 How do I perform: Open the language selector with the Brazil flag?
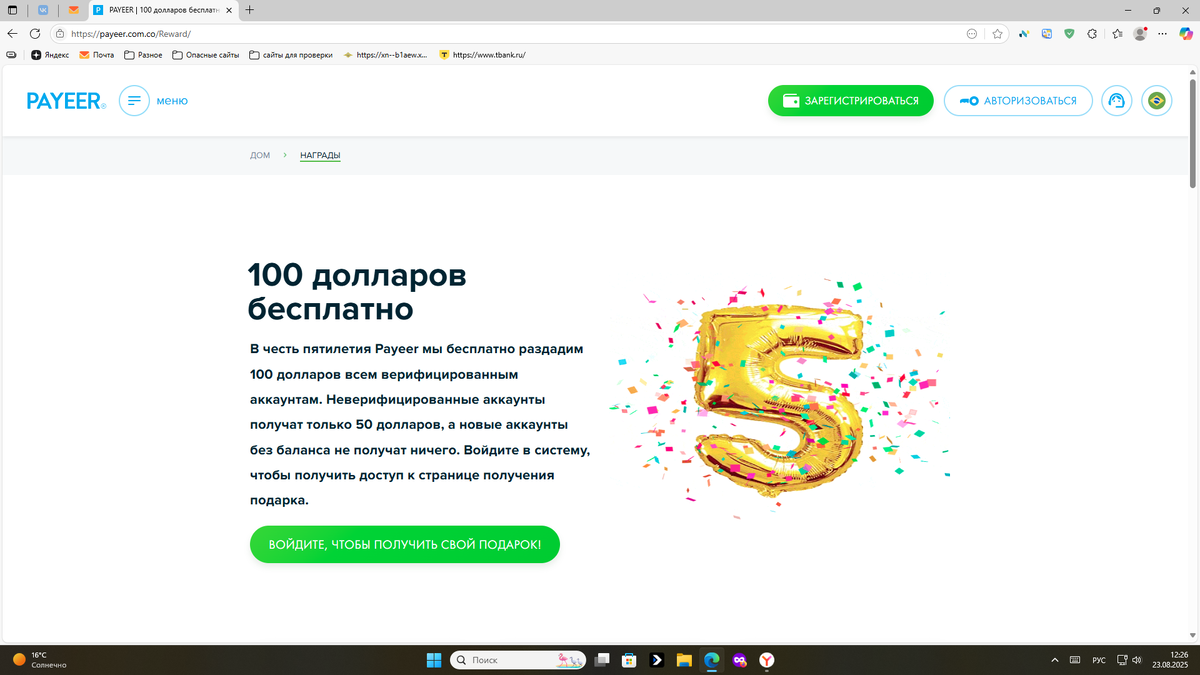point(1157,101)
